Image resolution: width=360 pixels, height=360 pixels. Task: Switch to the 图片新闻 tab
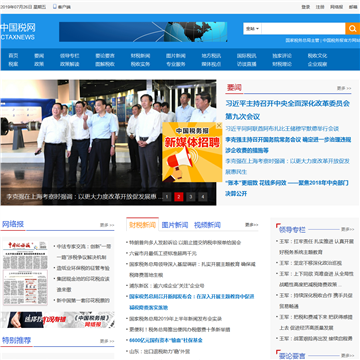coord(175,225)
